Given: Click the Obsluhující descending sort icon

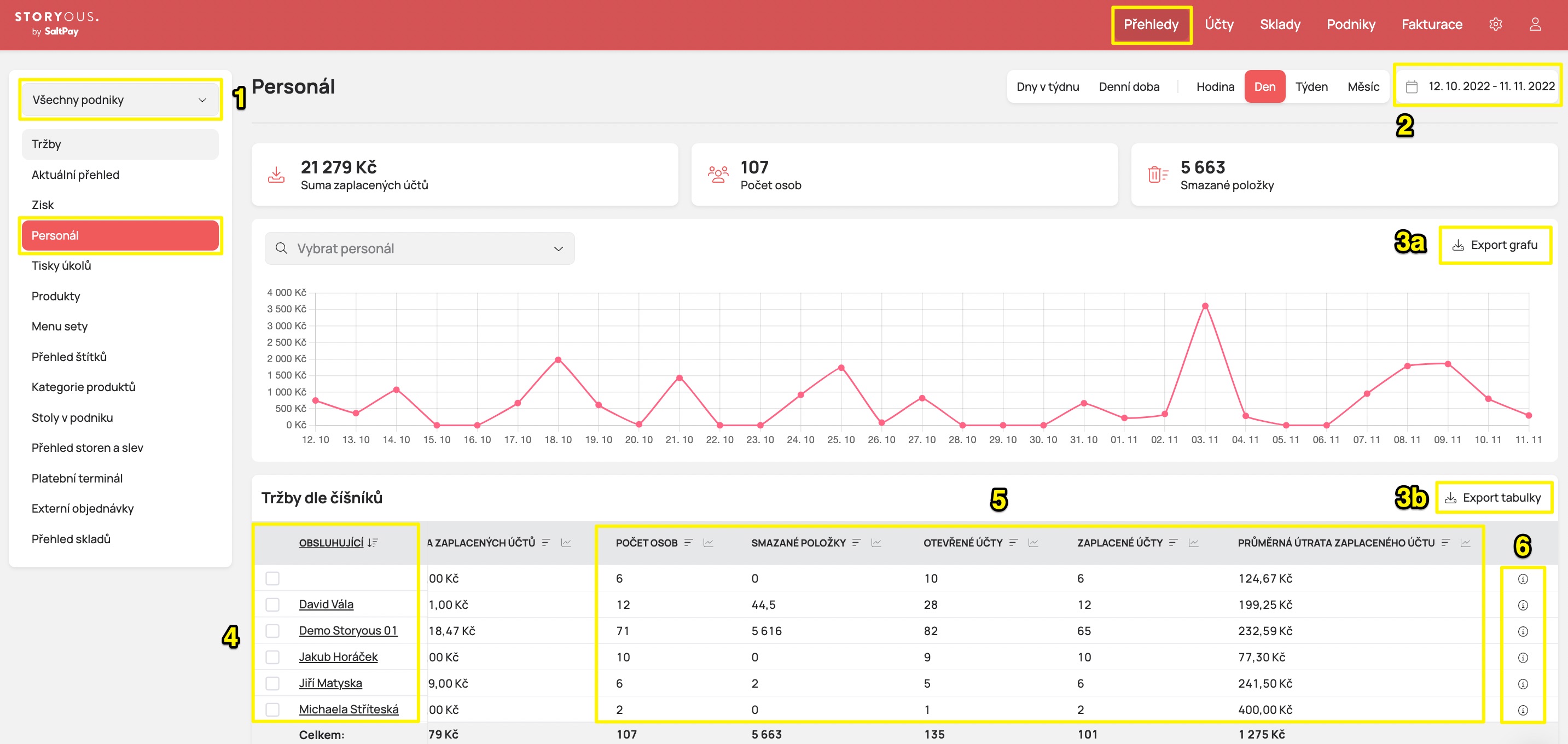Looking at the screenshot, I should click(373, 543).
